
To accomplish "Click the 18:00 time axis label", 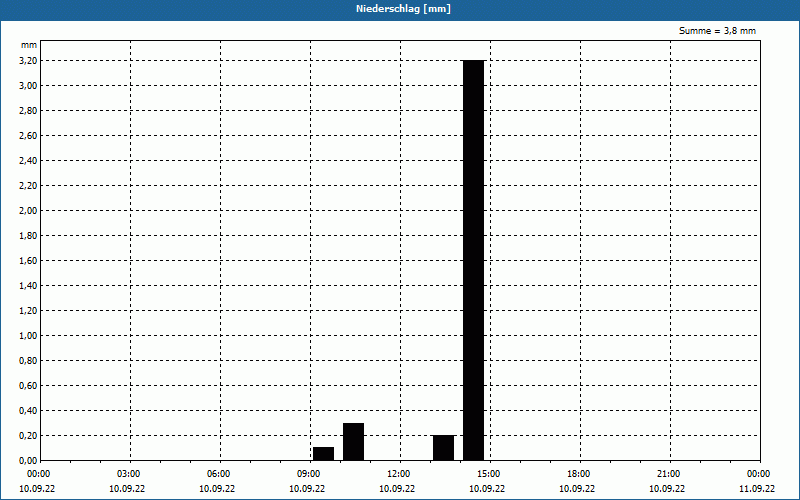I will (577, 474).
